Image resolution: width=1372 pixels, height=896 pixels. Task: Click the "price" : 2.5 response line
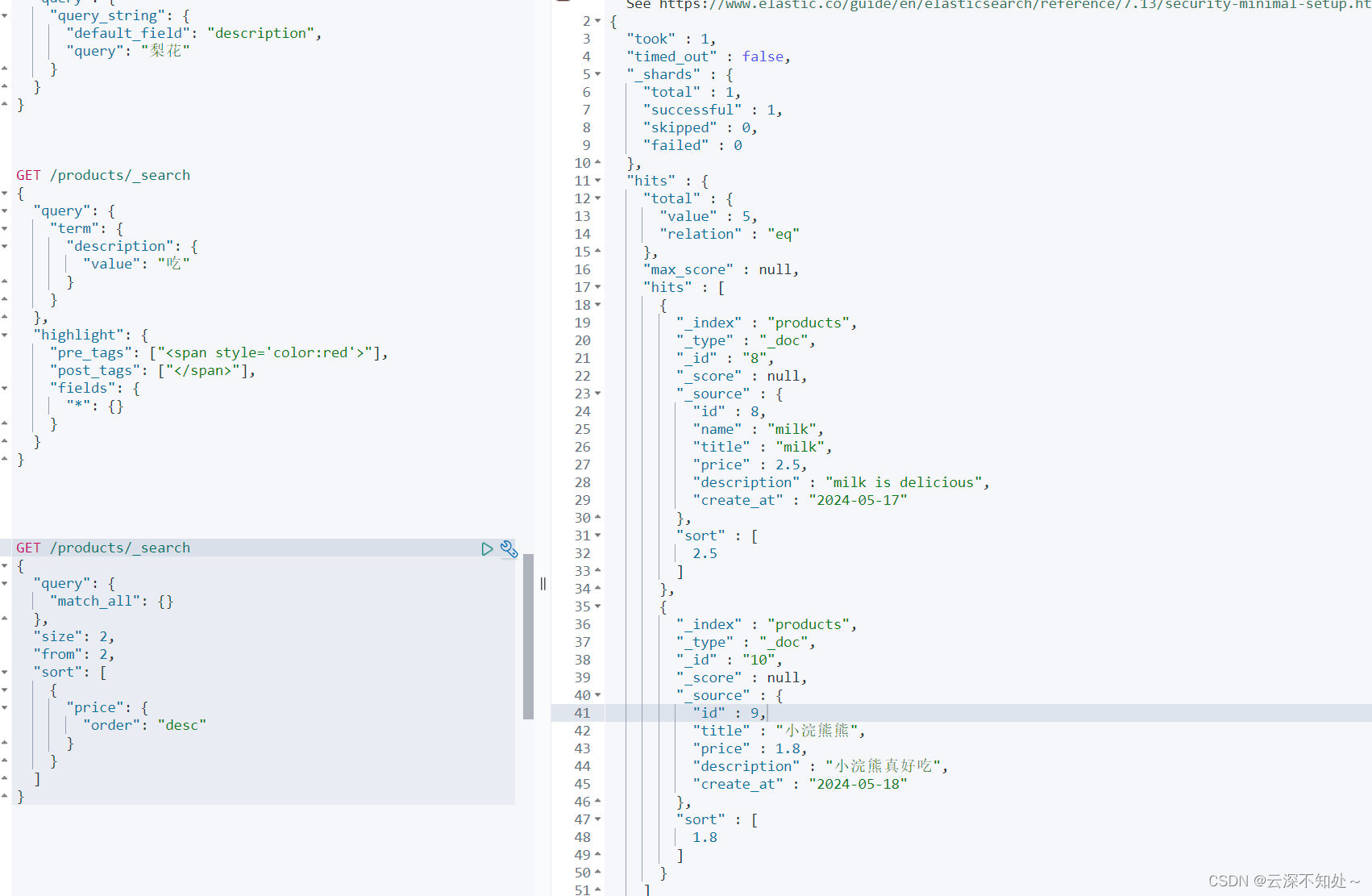(x=750, y=465)
